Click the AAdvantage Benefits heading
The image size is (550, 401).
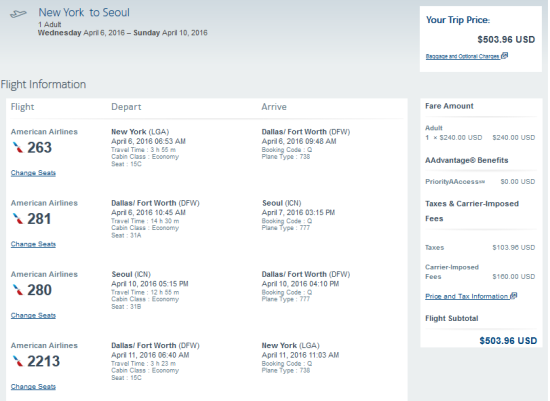tap(467, 160)
